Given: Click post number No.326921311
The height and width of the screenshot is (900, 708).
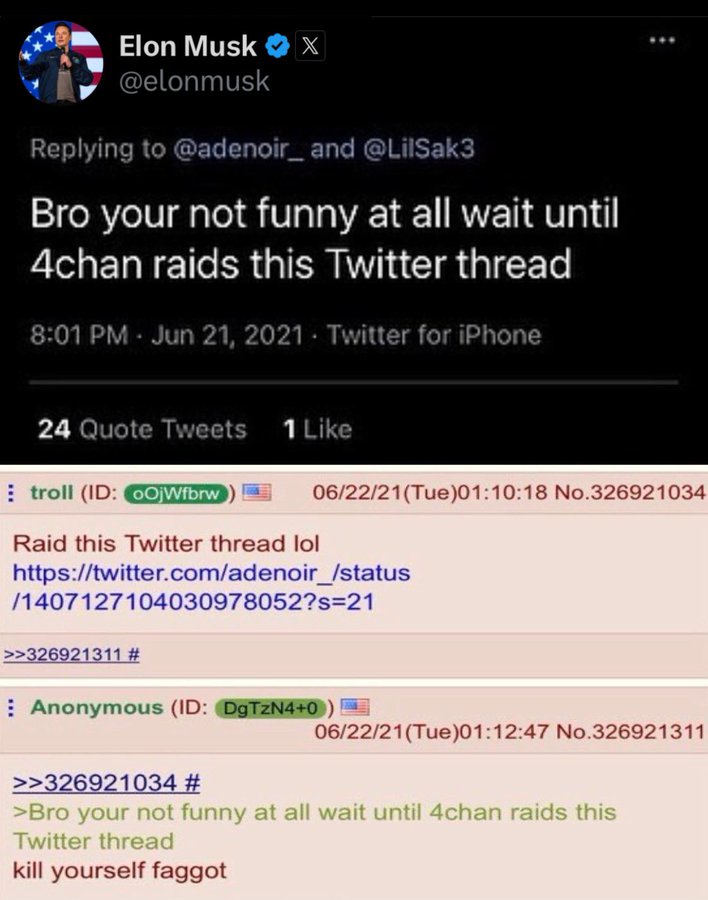Looking at the screenshot, I should pyautogui.click(x=630, y=732).
